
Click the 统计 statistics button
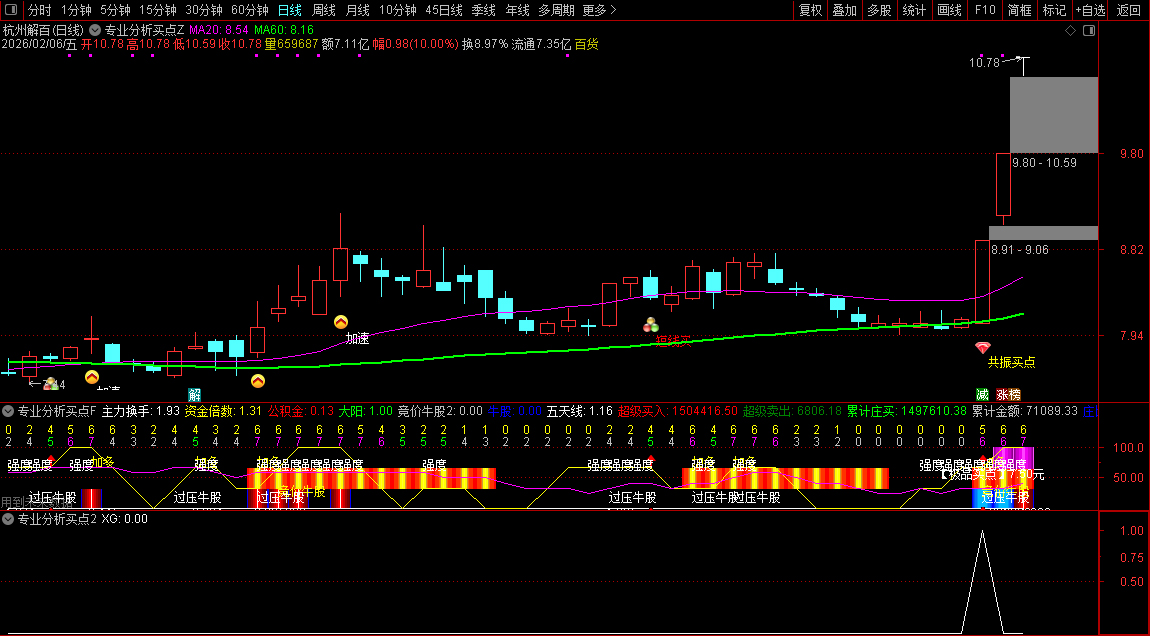[x=914, y=10]
